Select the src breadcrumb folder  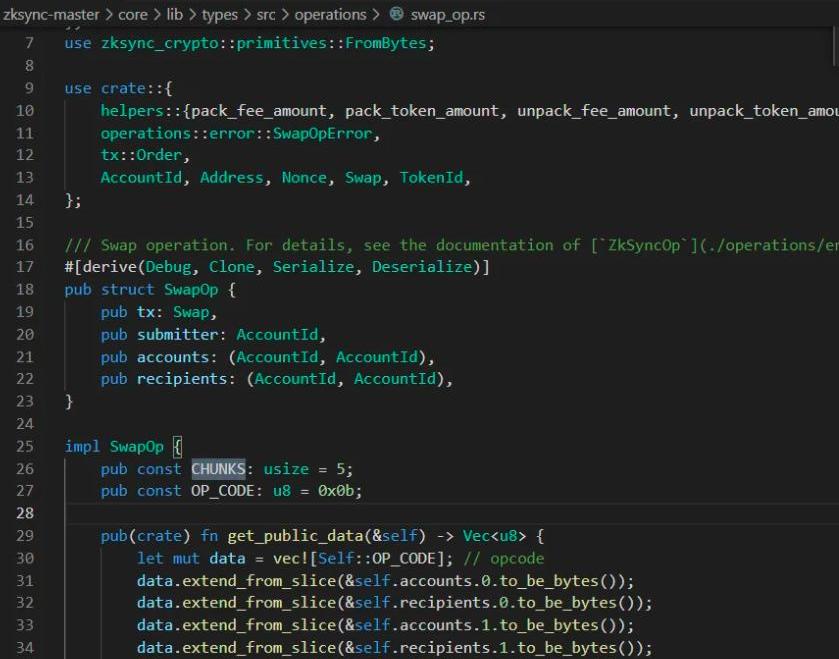266,15
